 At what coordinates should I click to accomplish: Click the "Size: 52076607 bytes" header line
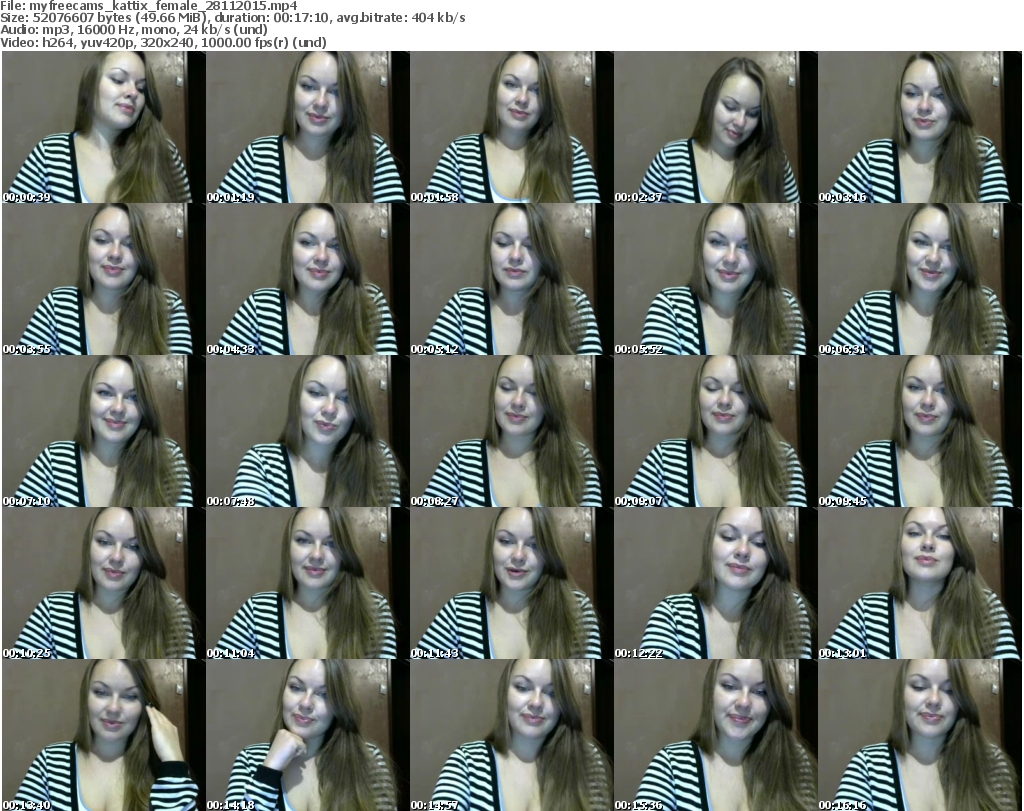(x=232, y=18)
